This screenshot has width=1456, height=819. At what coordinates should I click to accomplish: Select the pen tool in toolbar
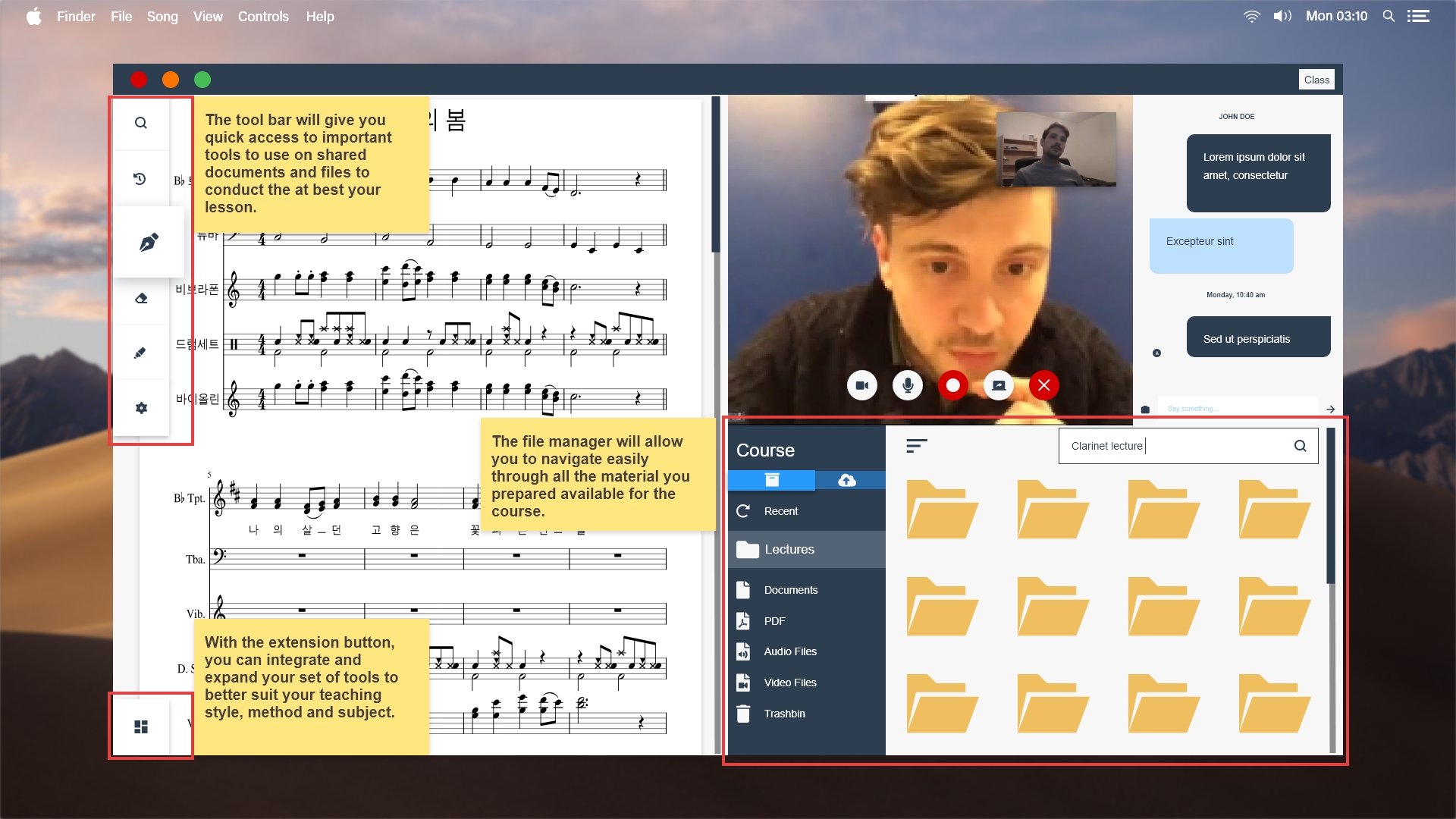tap(149, 243)
